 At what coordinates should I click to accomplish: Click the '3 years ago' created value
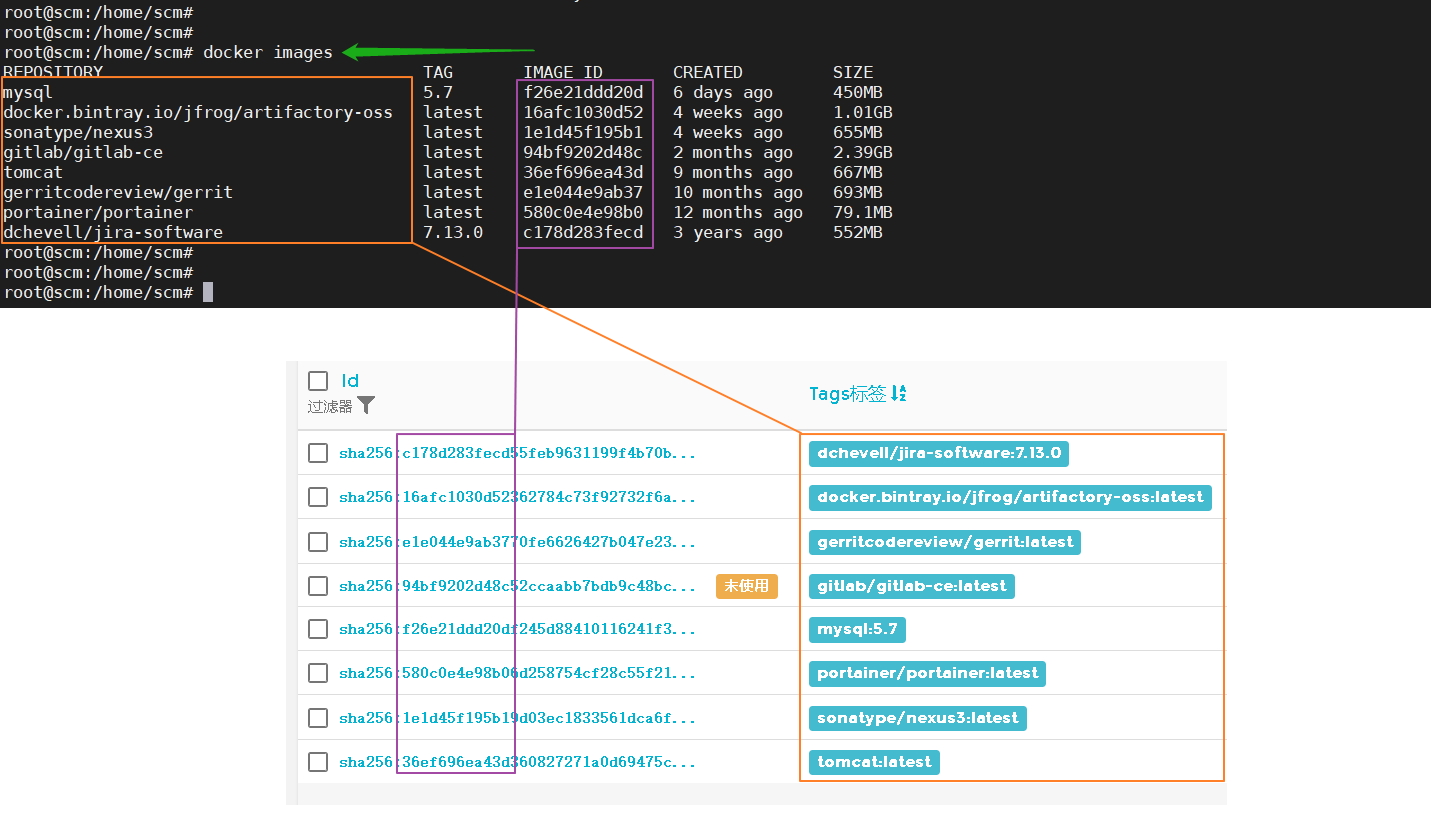click(x=728, y=233)
